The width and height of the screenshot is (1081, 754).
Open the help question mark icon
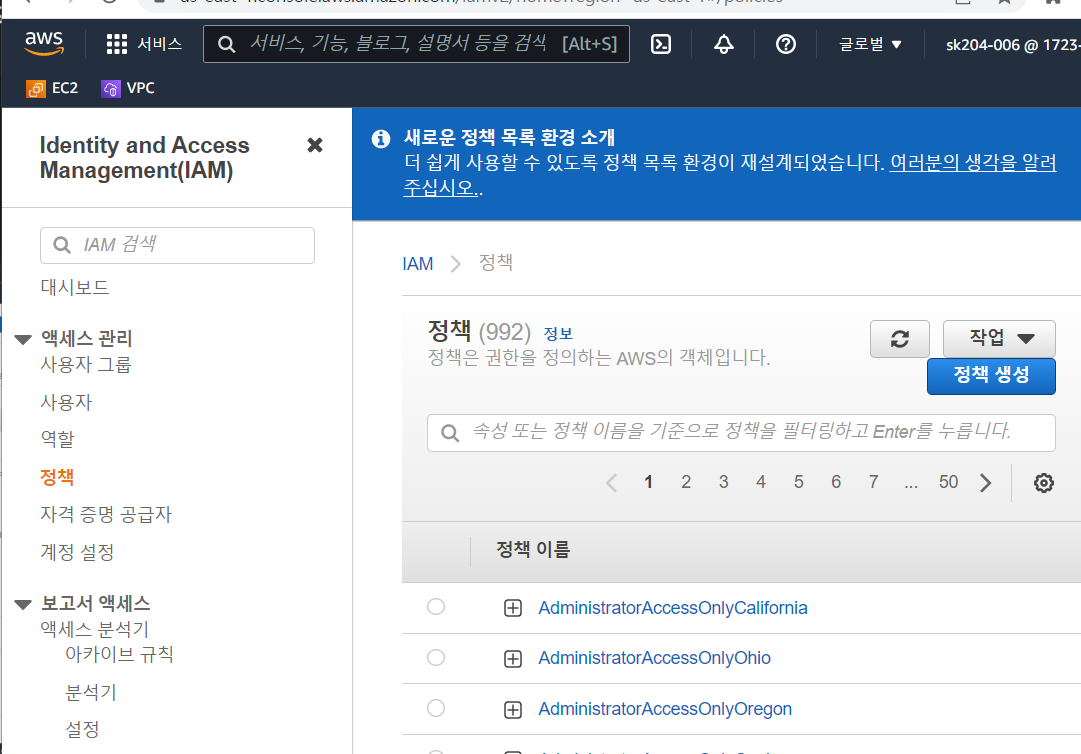point(785,44)
